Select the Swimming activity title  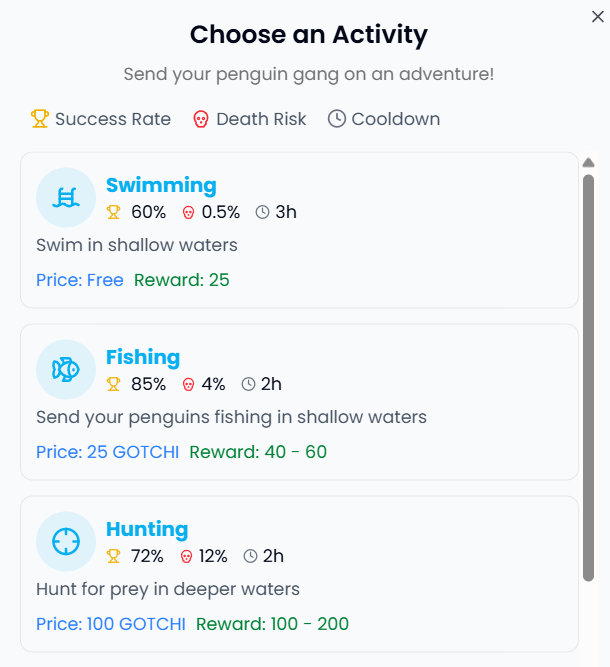pyautogui.click(x=161, y=185)
